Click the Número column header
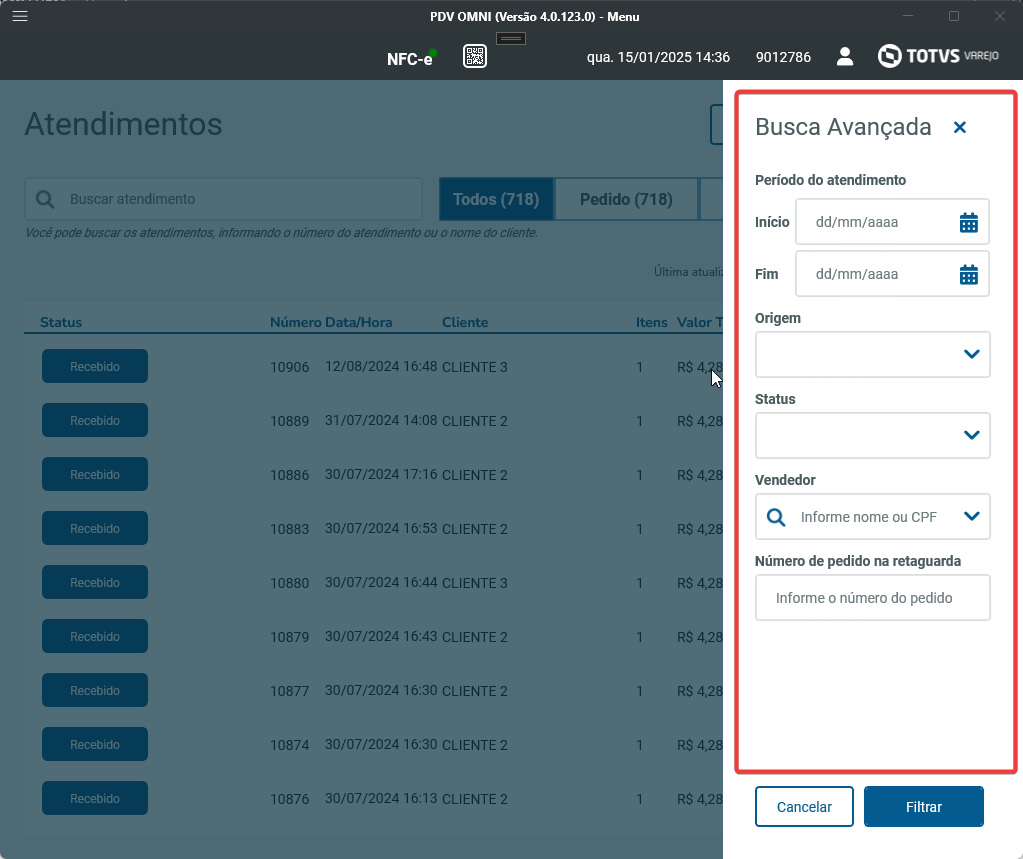This screenshot has height=859, width=1023. [x=296, y=322]
